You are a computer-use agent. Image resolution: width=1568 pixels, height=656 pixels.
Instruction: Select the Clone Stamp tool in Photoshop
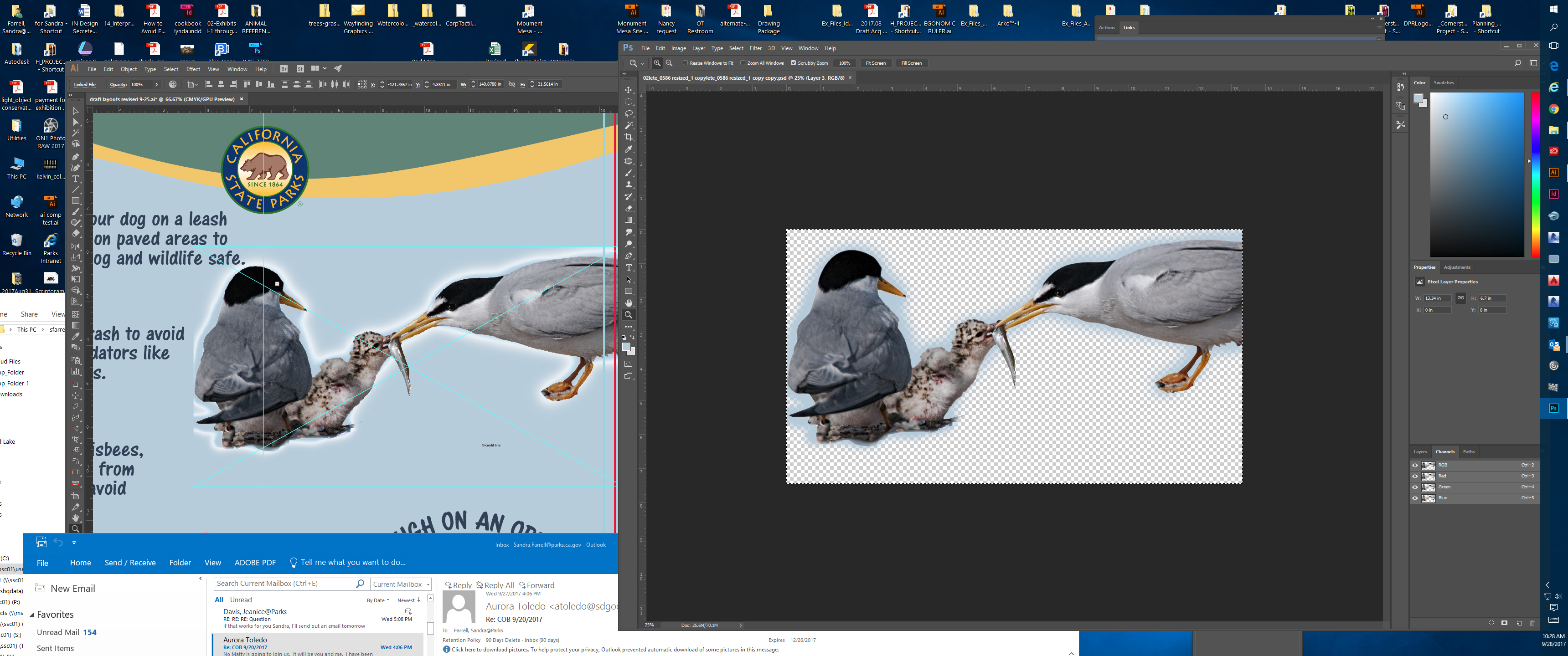tap(628, 185)
